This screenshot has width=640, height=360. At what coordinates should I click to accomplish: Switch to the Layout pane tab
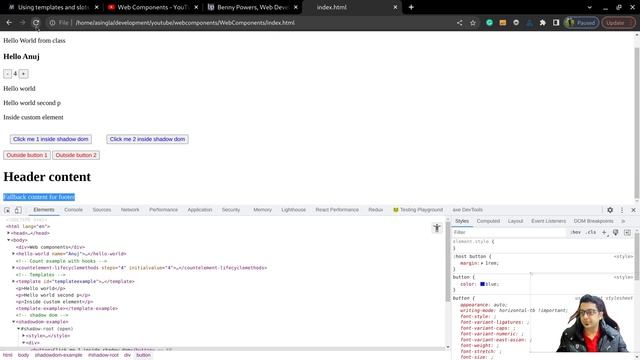pos(515,221)
